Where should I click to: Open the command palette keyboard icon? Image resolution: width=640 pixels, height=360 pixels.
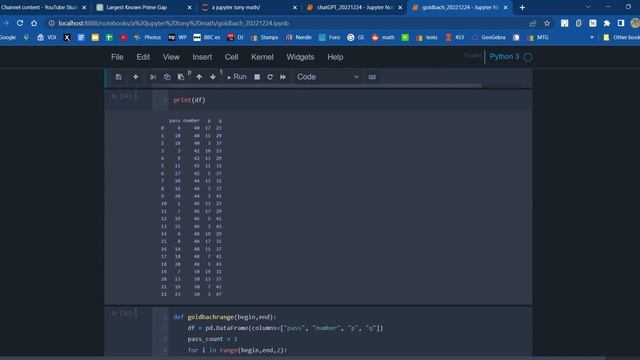pyautogui.click(x=372, y=77)
